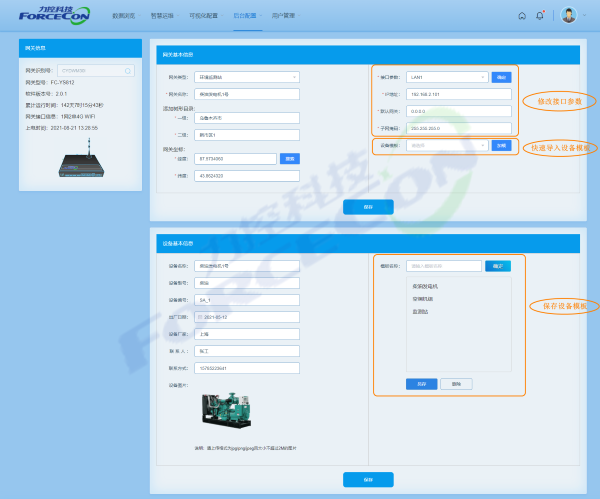Click the white delete button under template list
This screenshot has height=499, width=600.
click(x=456, y=384)
